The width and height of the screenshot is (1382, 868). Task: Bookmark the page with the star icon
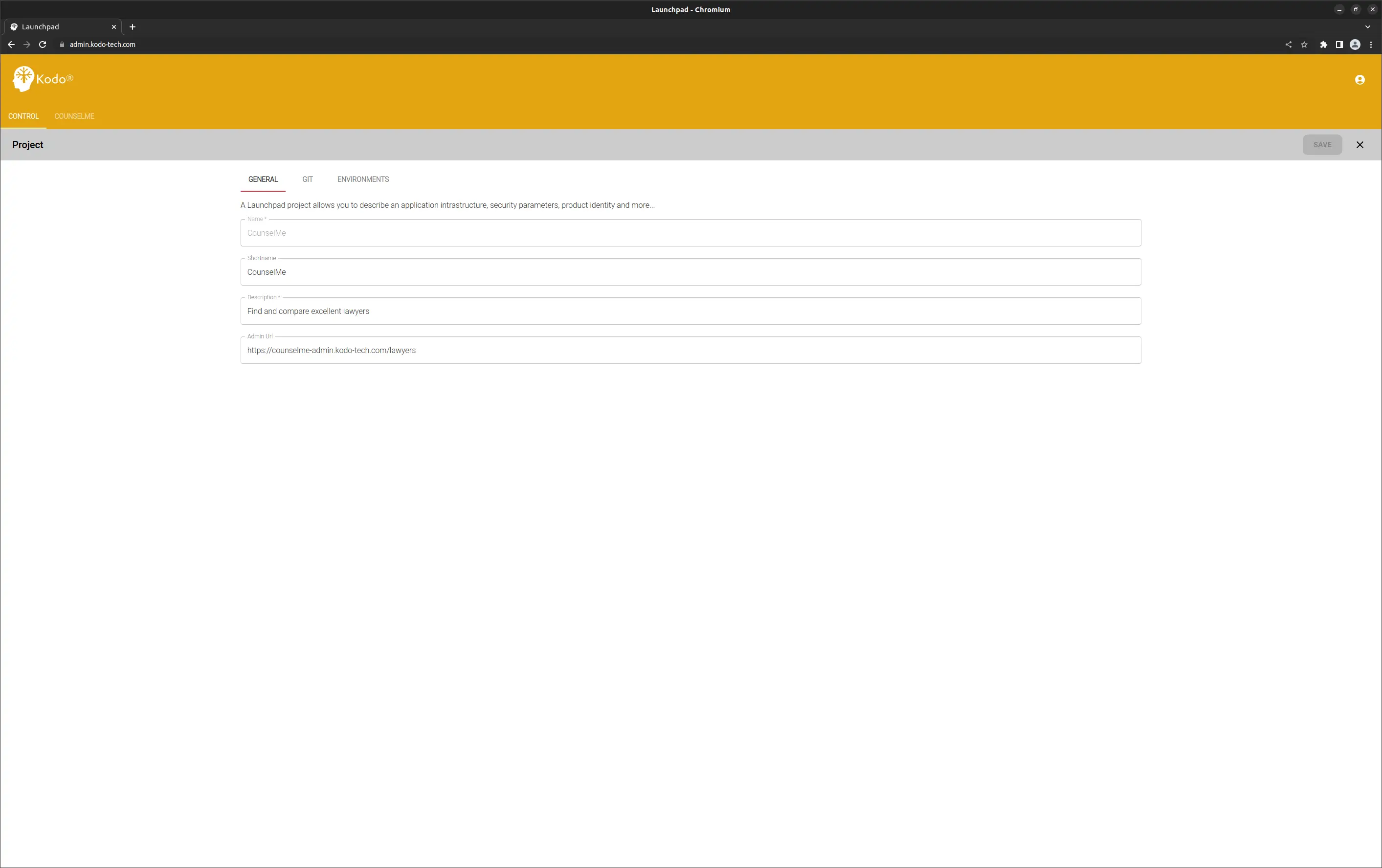point(1303,44)
